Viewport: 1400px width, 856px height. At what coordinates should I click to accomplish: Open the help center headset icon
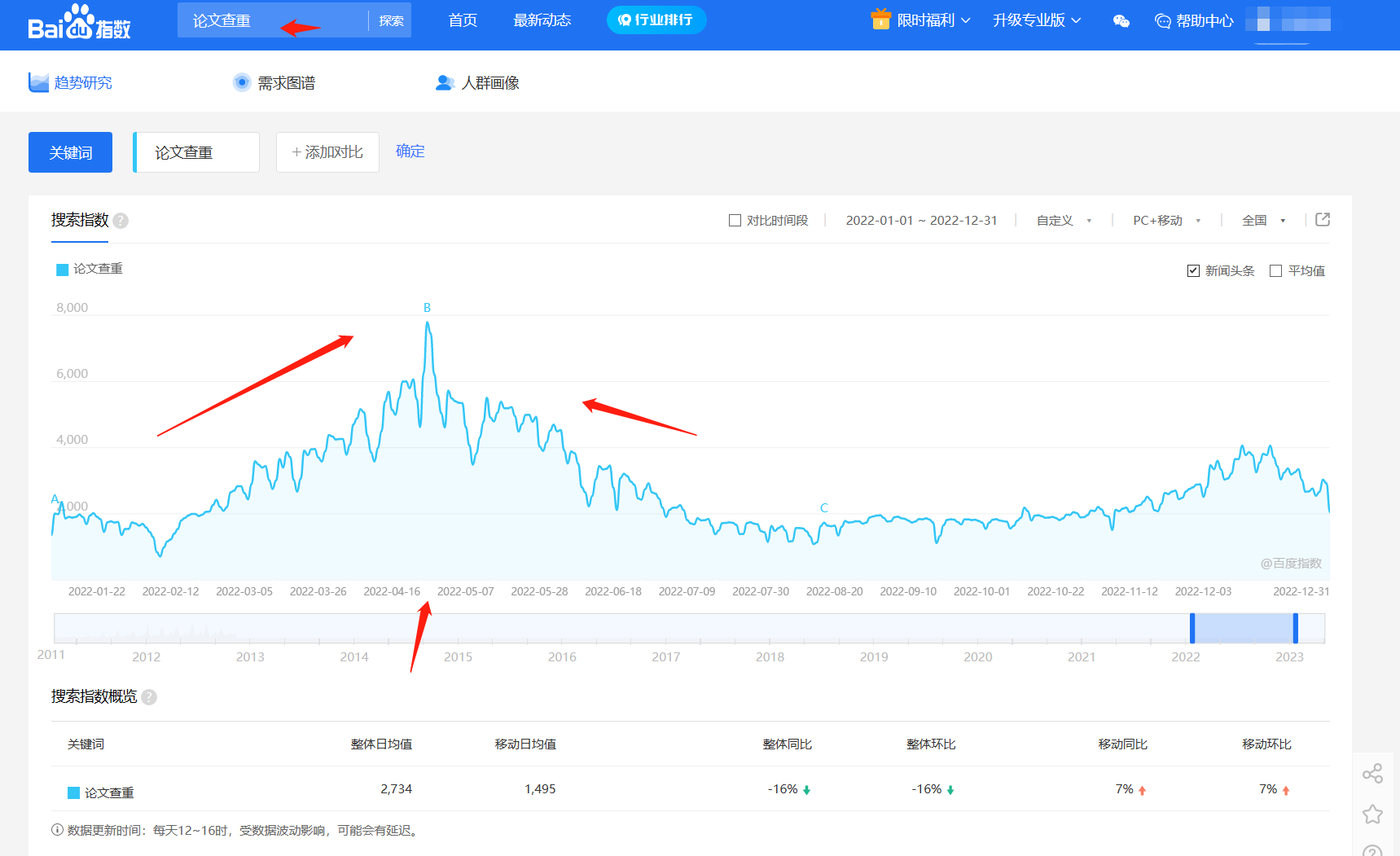1163,21
